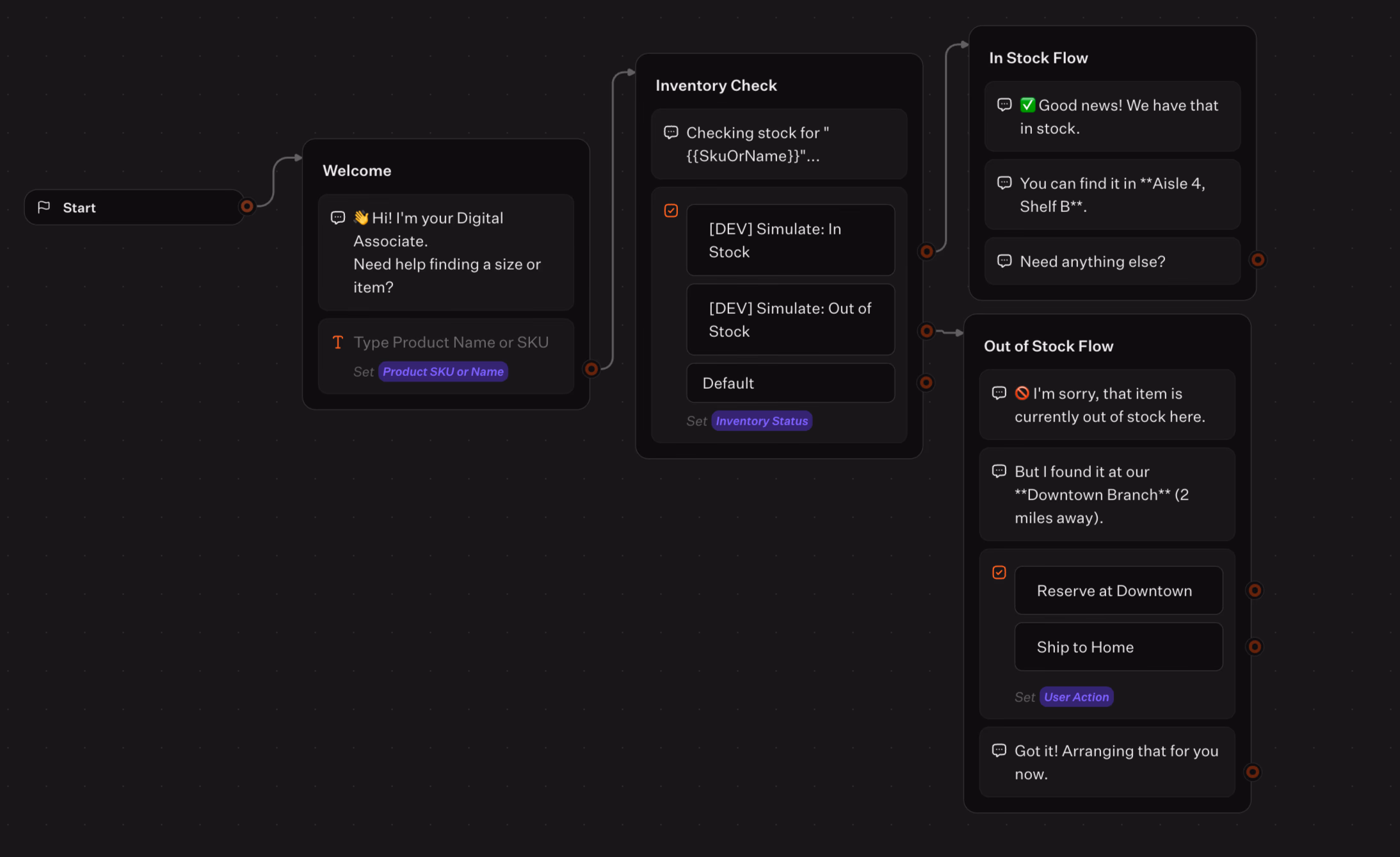Click chat bubble icon next to Need anything else

1004,261
